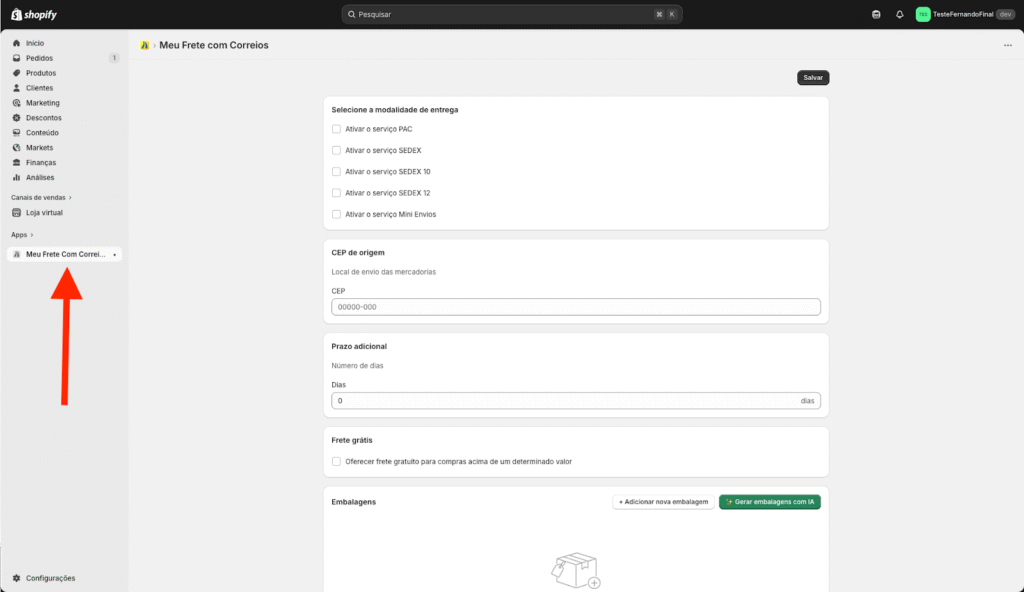Click Gerar embalagens com IA button
Screen dimensions: 1024x592
click(769, 502)
